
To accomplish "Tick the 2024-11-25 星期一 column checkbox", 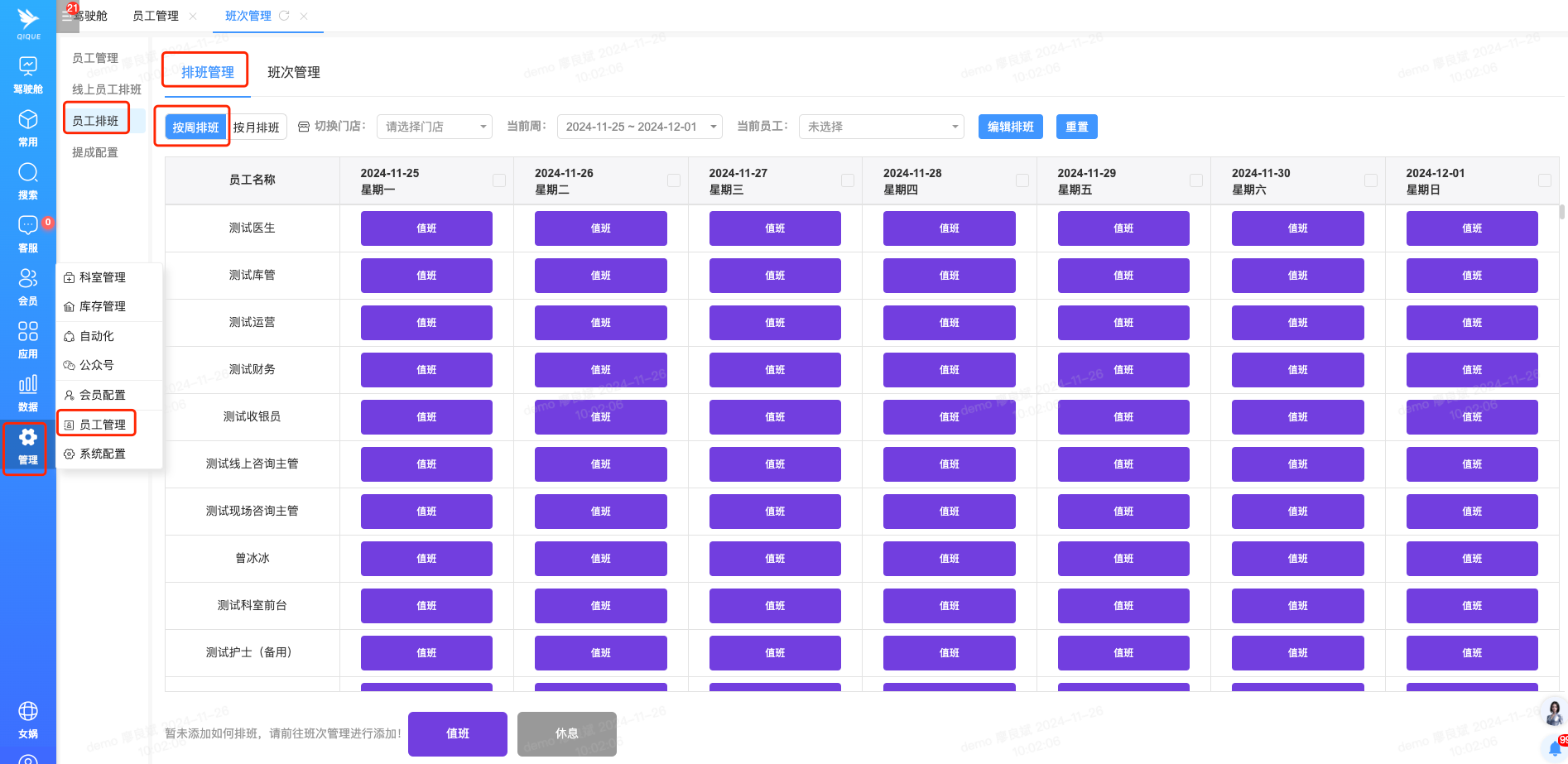I will (x=499, y=180).
